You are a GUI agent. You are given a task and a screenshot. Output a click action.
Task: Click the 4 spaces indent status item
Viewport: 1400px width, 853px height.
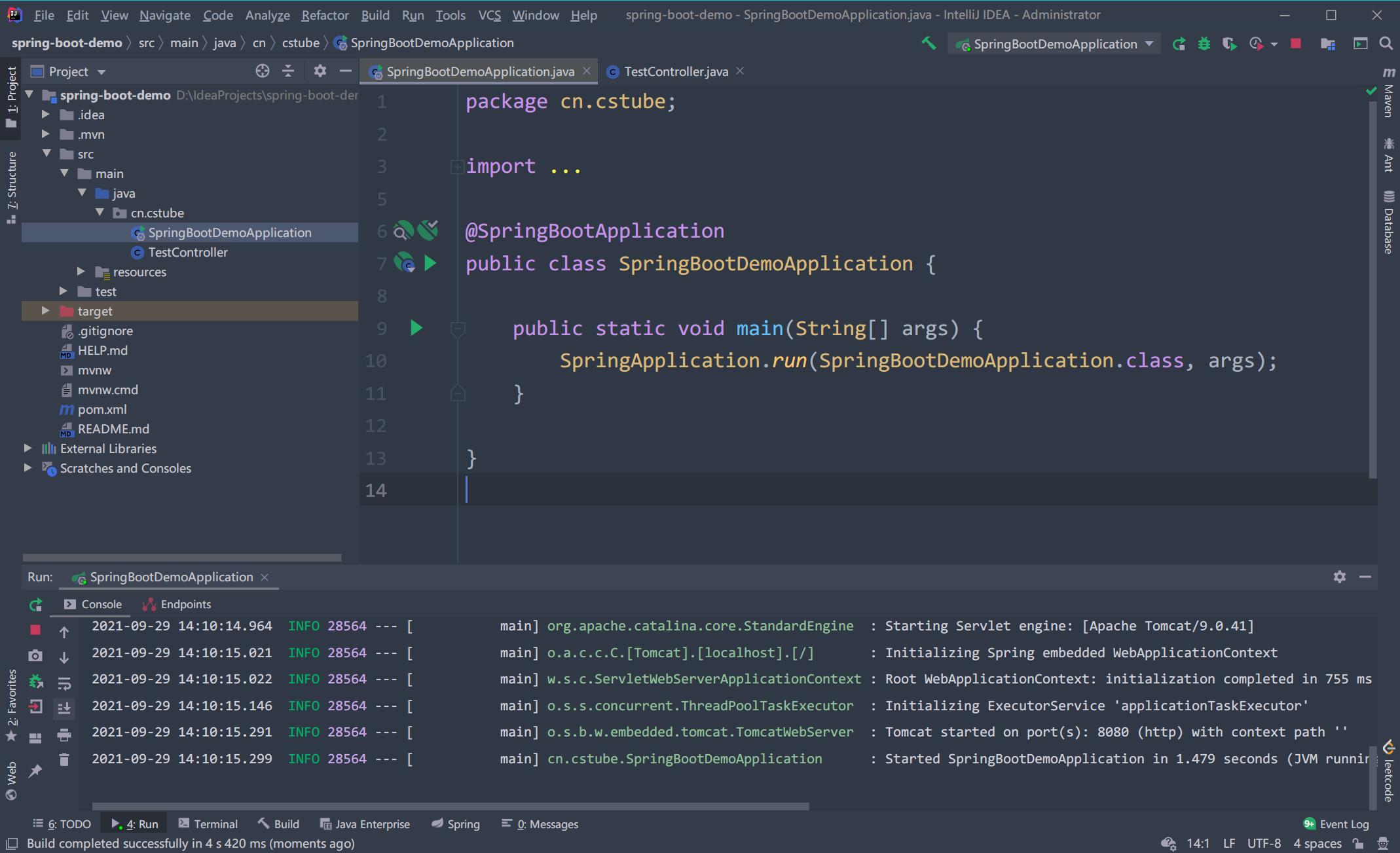pyautogui.click(x=1317, y=843)
